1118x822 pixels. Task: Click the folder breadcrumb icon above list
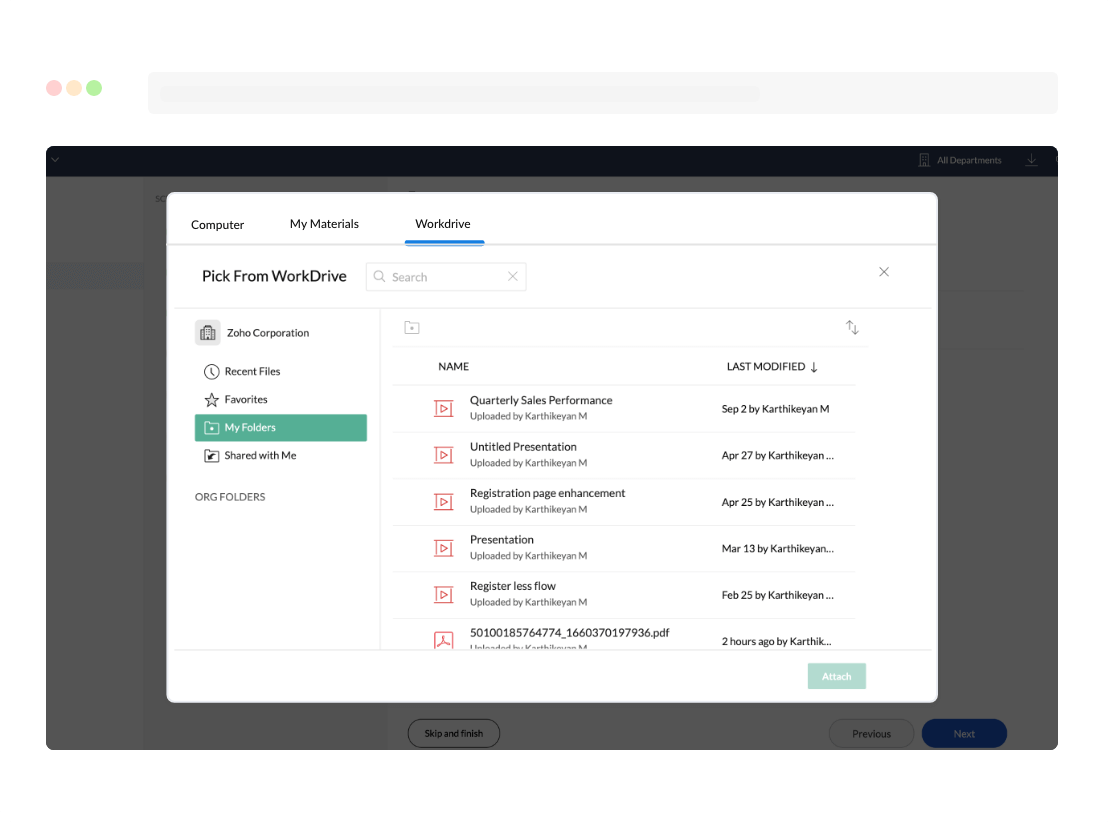pos(412,327)
